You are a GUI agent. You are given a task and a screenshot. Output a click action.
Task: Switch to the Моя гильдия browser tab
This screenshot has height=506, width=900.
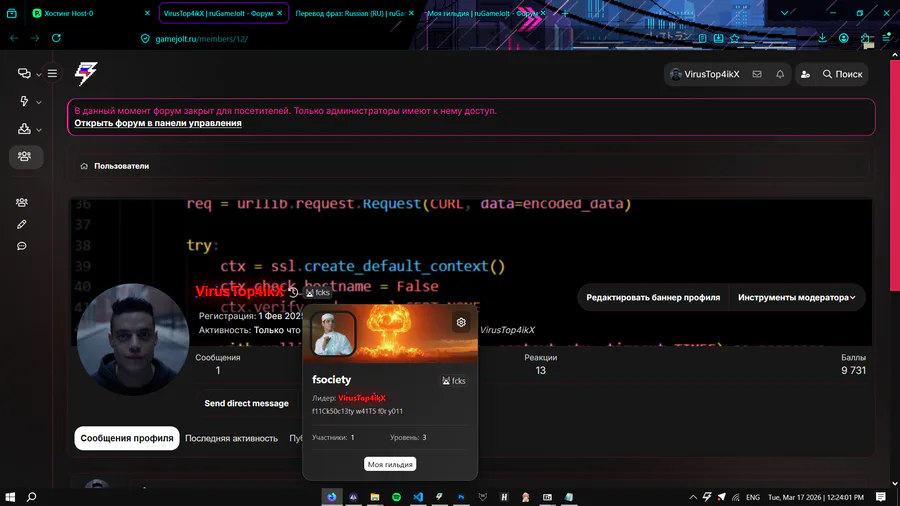[486, 13]
